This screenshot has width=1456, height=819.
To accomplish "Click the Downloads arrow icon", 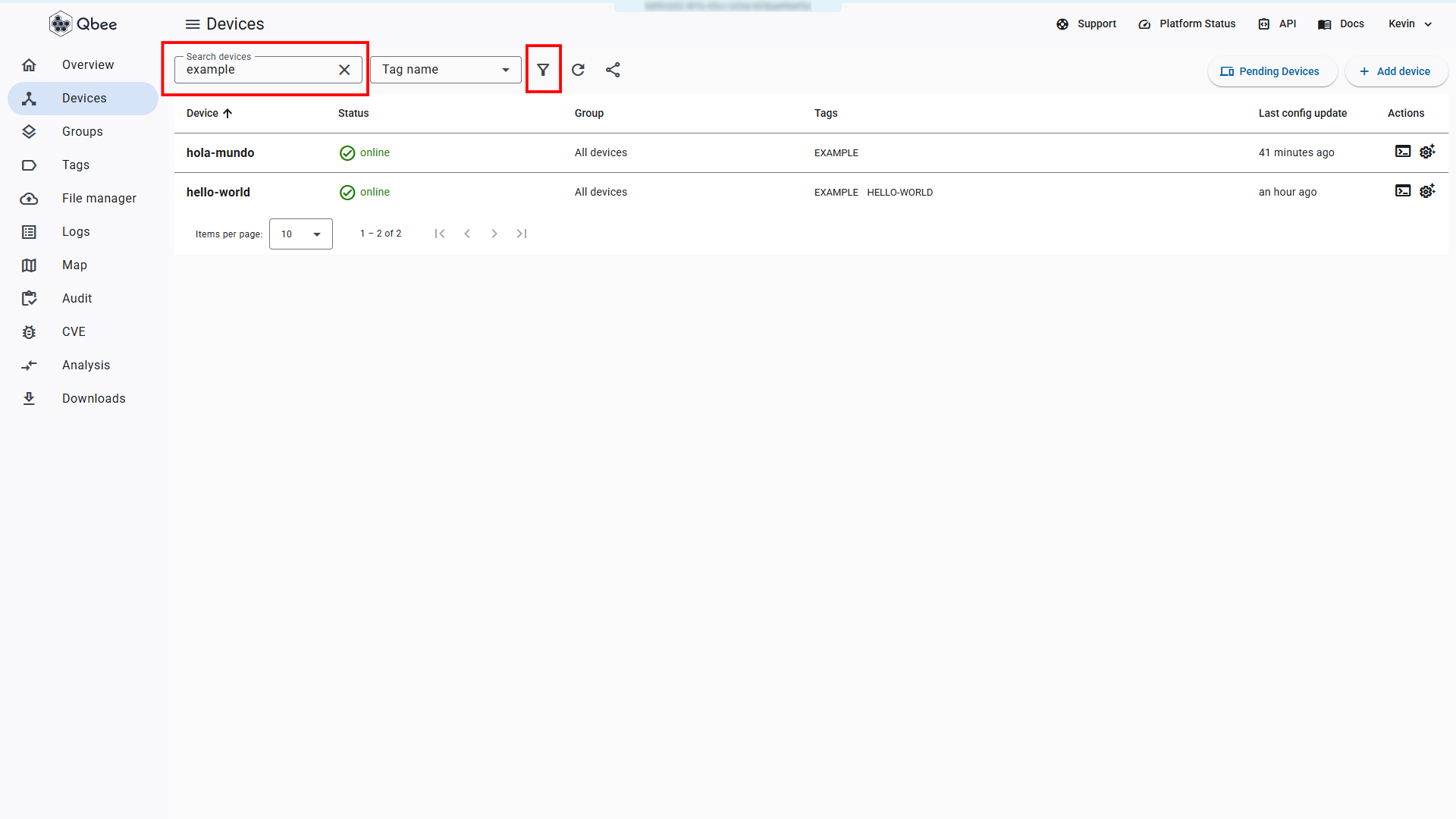I will point(29,399).
